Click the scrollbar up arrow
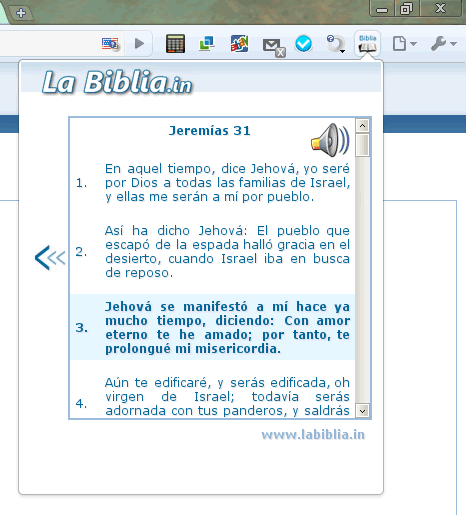Viewport: 466px width, 515px height. click(363, 126)
